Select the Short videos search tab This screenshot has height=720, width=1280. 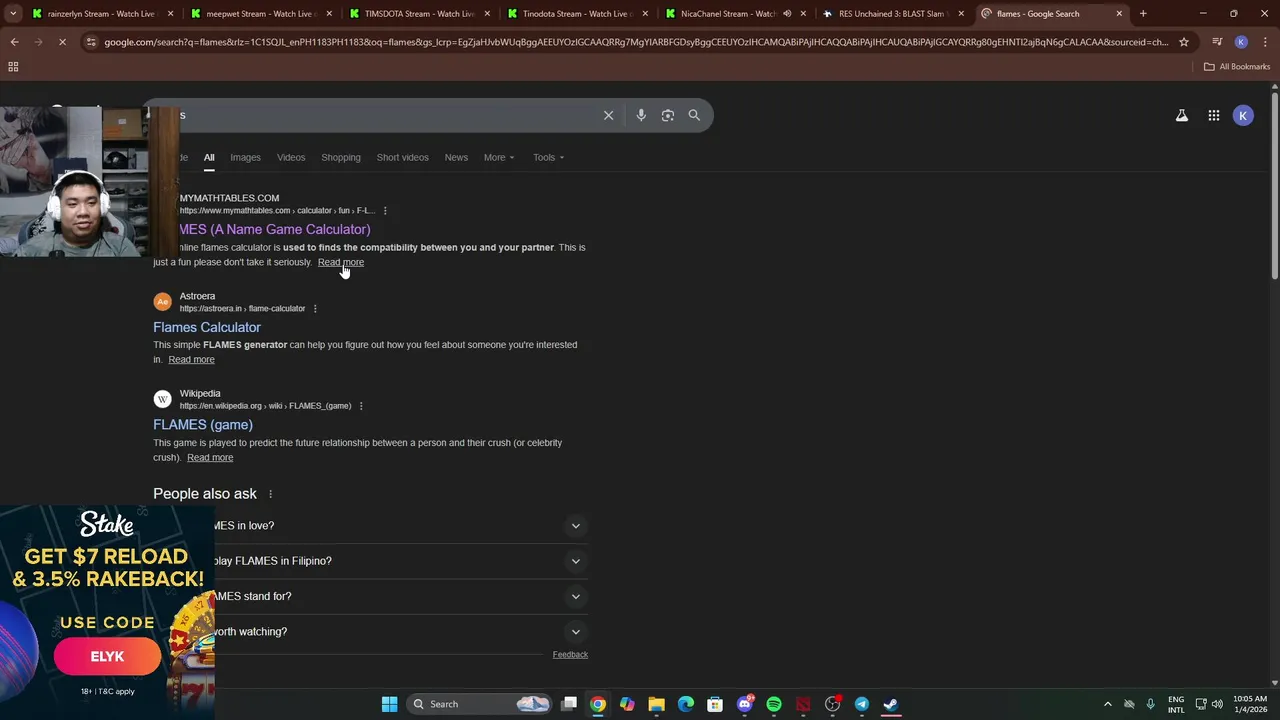(402, 157)
